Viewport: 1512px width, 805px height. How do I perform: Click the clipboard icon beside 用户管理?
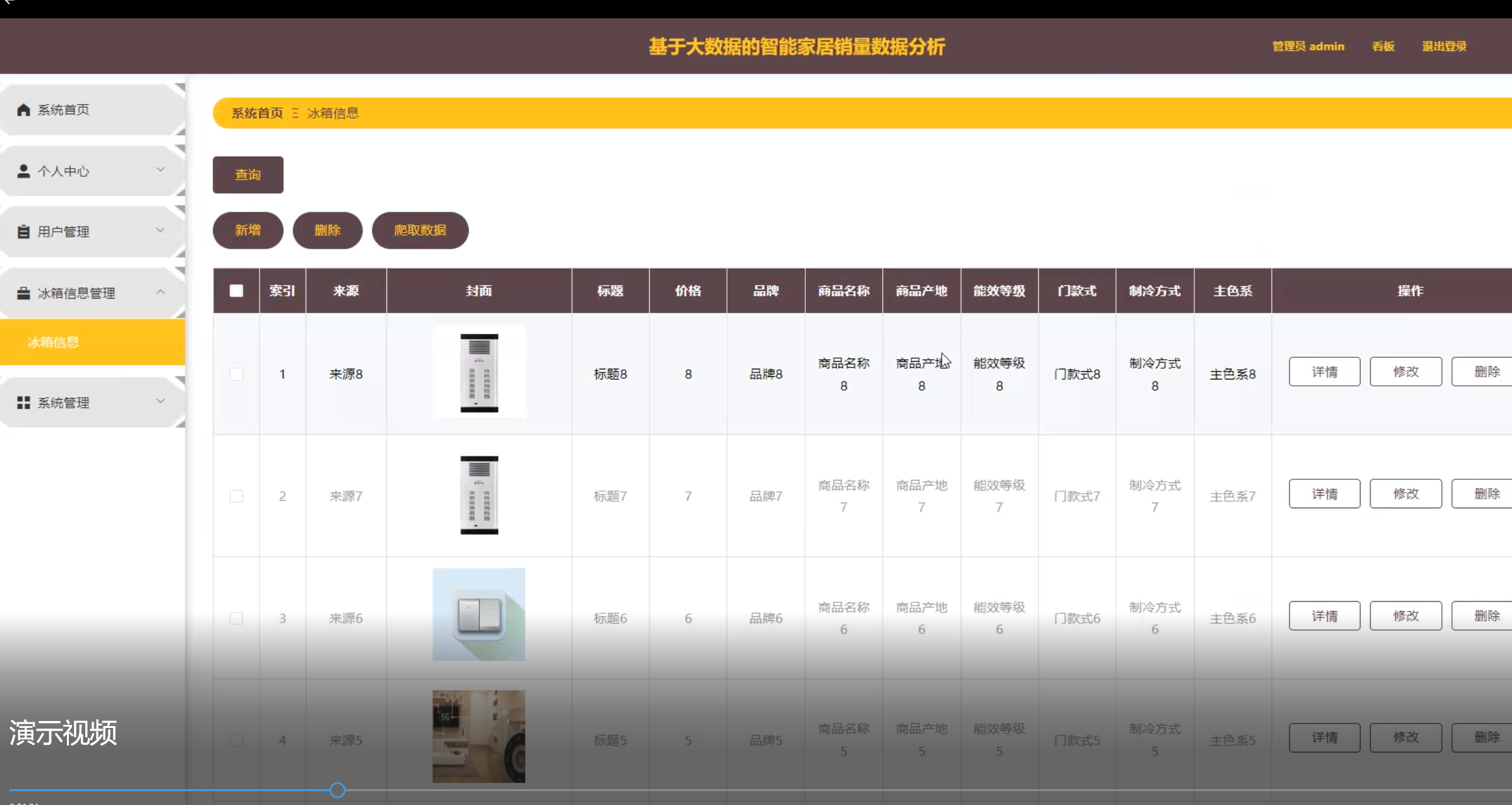[23, 232]
